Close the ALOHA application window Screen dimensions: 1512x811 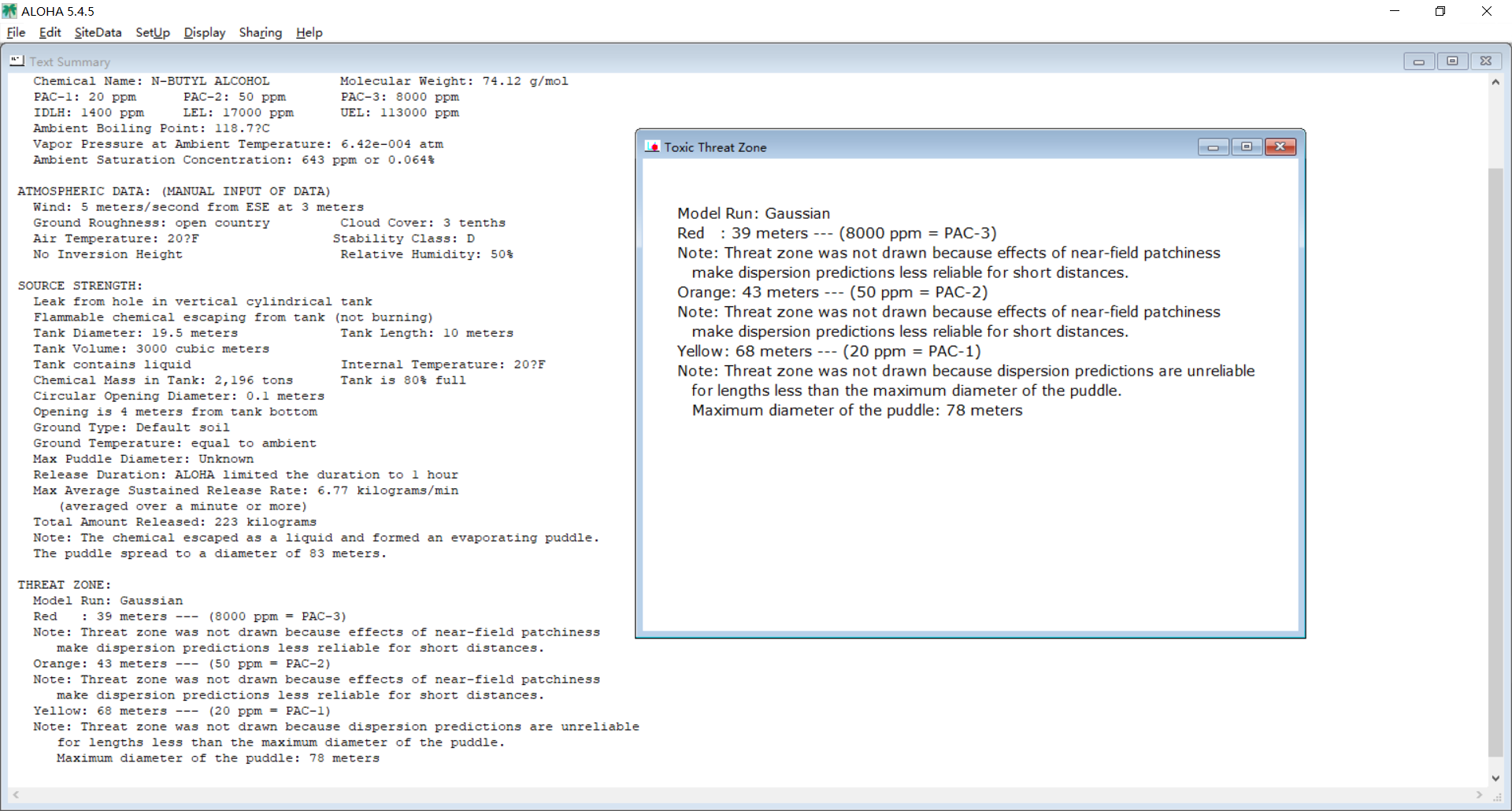point(1487,11)
